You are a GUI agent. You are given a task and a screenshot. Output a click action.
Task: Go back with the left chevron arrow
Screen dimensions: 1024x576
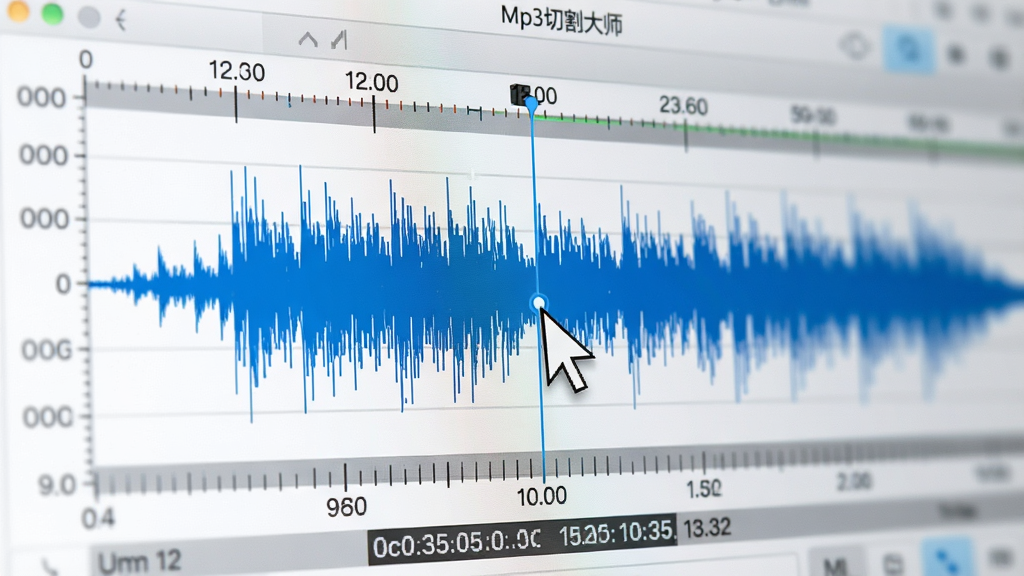120,20
